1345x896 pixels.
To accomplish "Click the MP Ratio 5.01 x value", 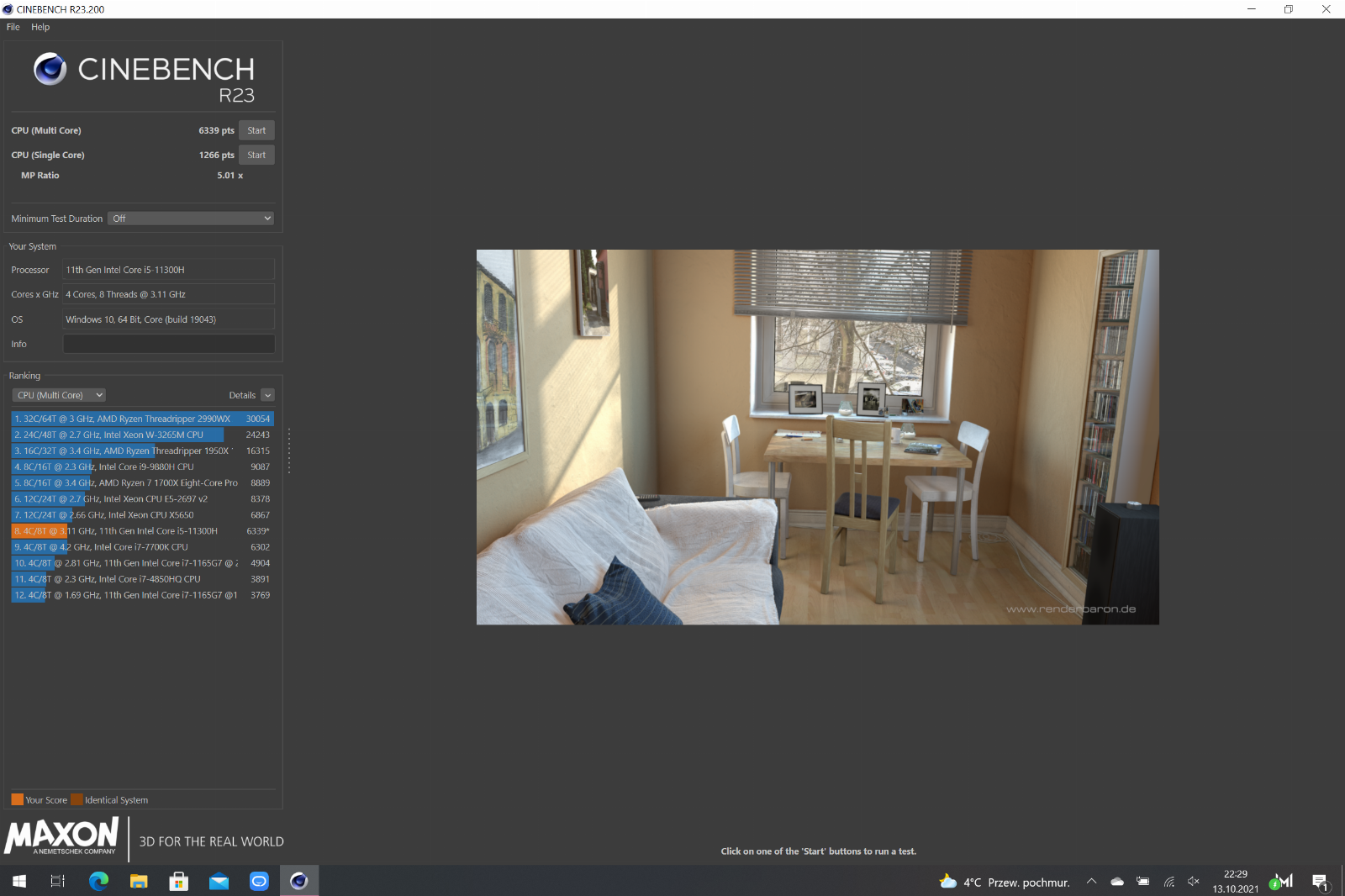I will pyautogui.click(x=229, y=176).
